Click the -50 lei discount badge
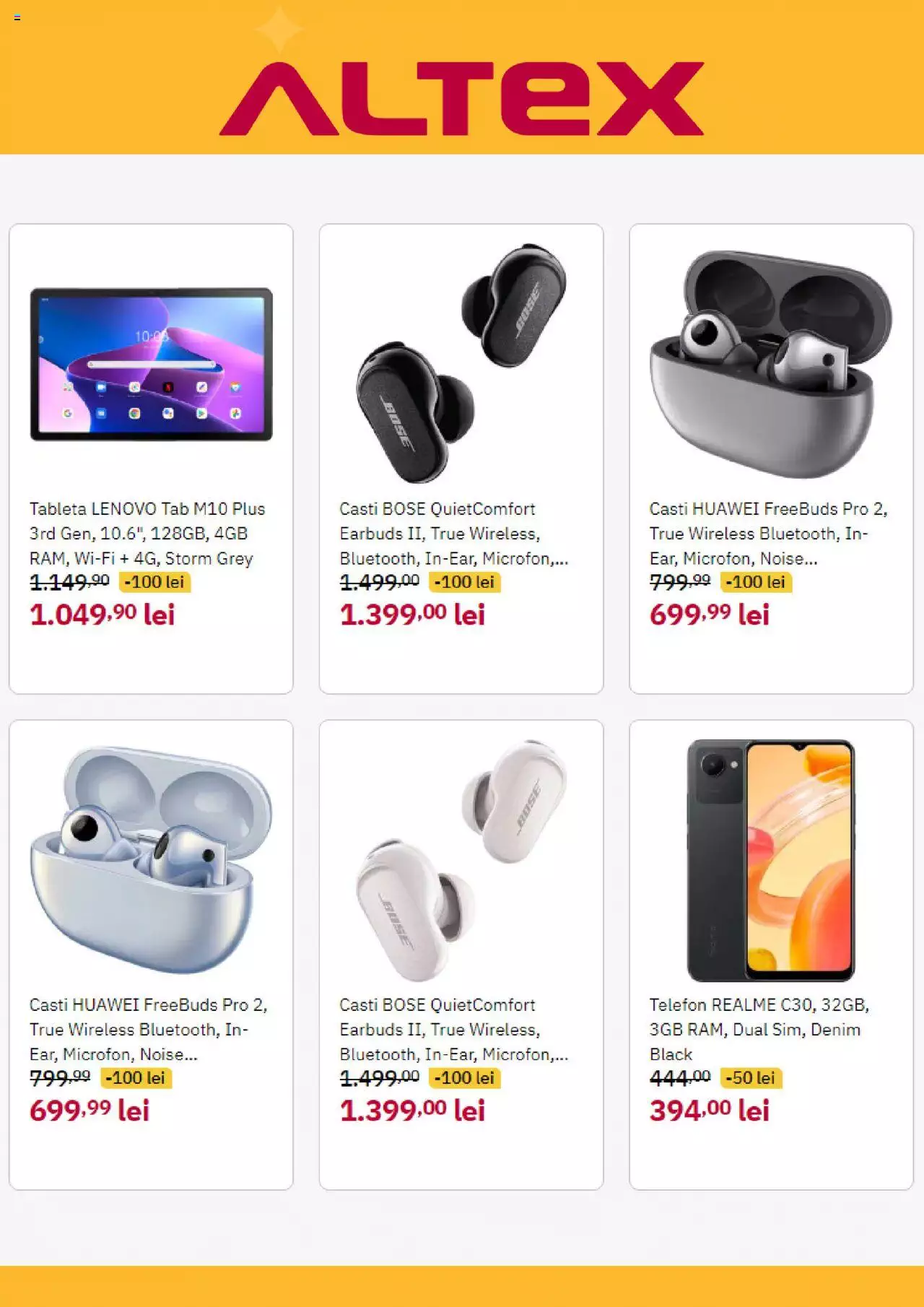924x1307 pixels. 751,1078
